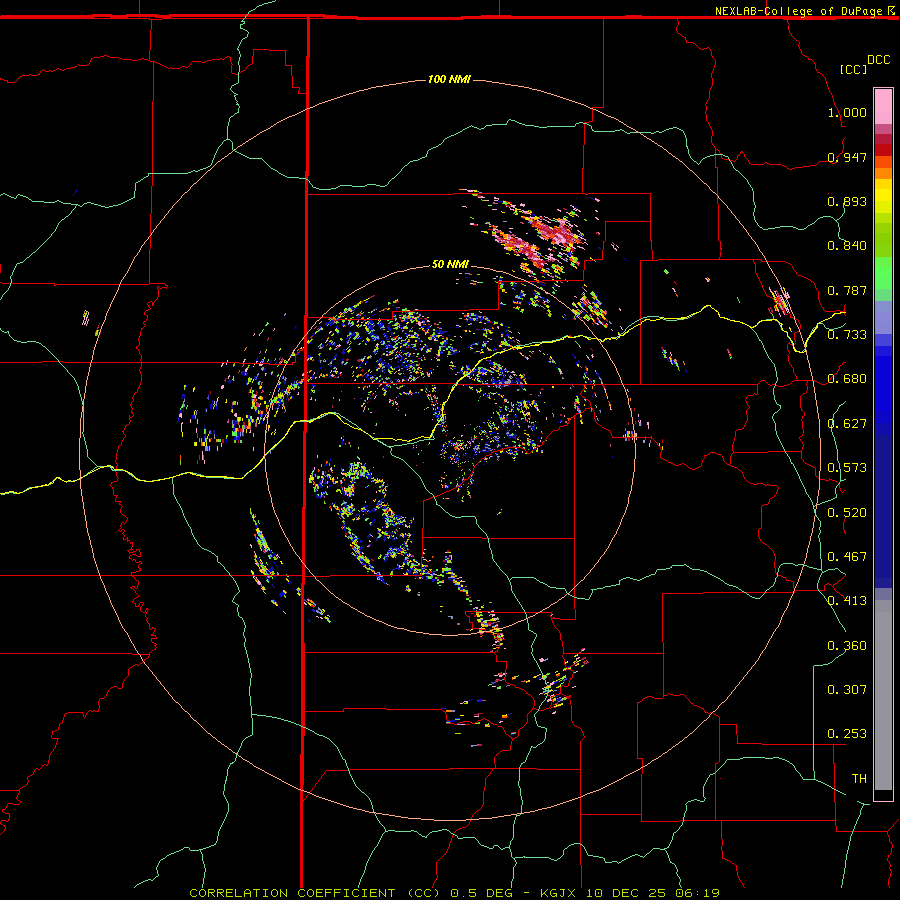Click the TH threshold label
The height and width of the screenshot is (900, 900).
point(859,779)
